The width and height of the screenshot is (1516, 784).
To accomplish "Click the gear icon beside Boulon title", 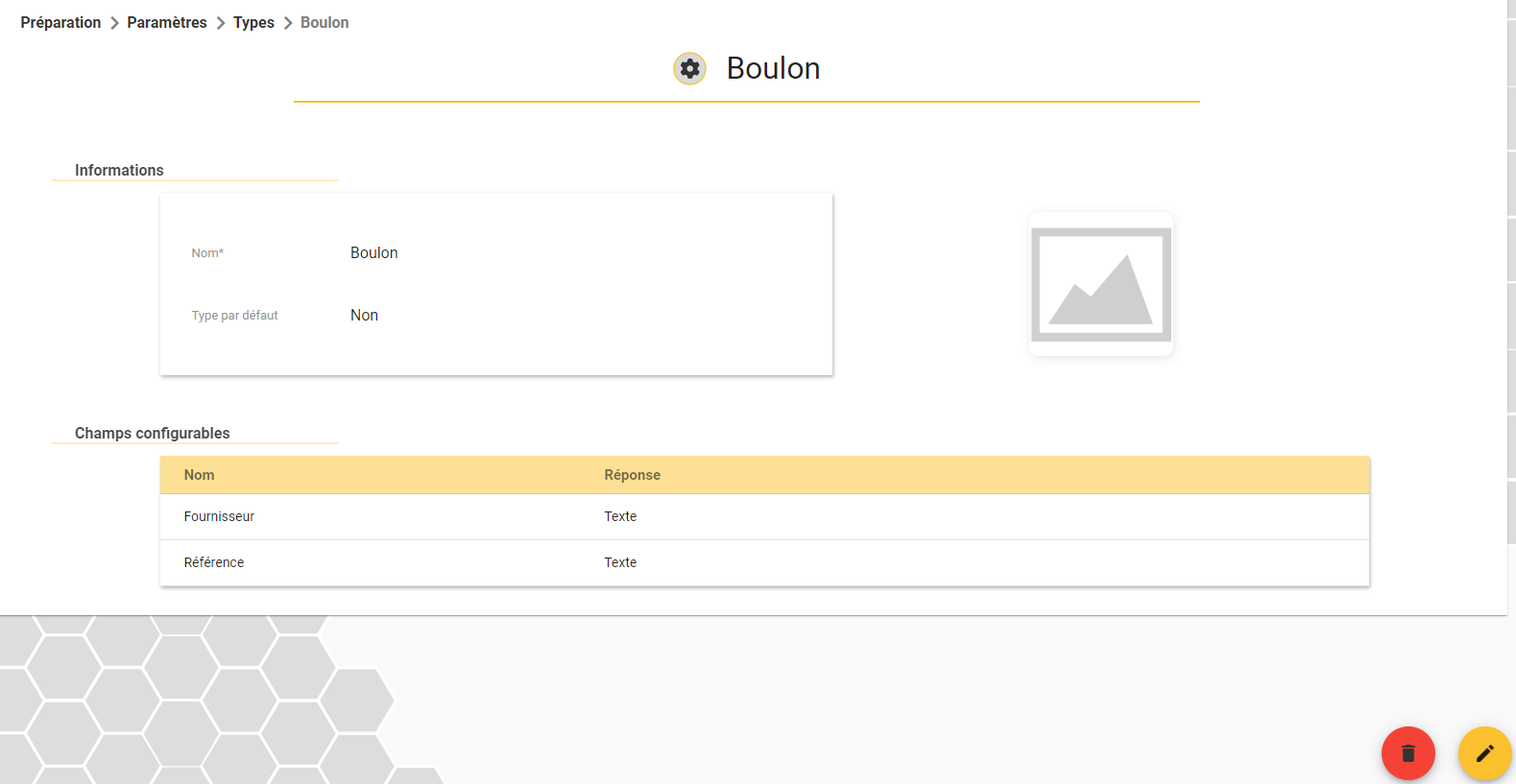I will tap(689, 69).
